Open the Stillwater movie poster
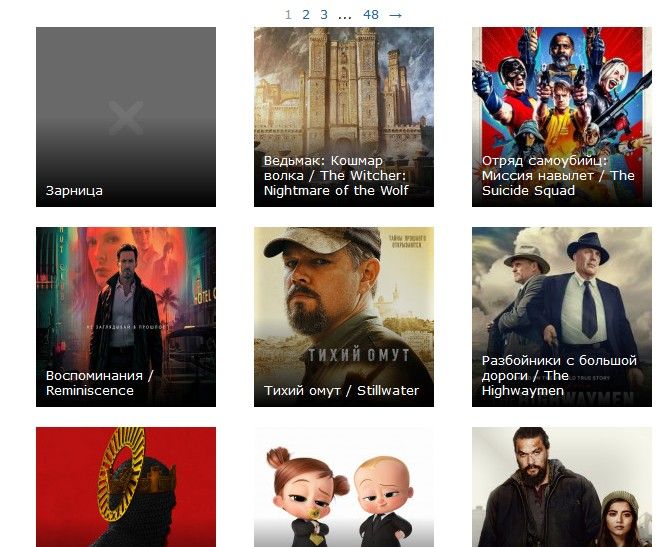This screenshot has width=664, height=547. pyautogui.click(x=344, y=317)
